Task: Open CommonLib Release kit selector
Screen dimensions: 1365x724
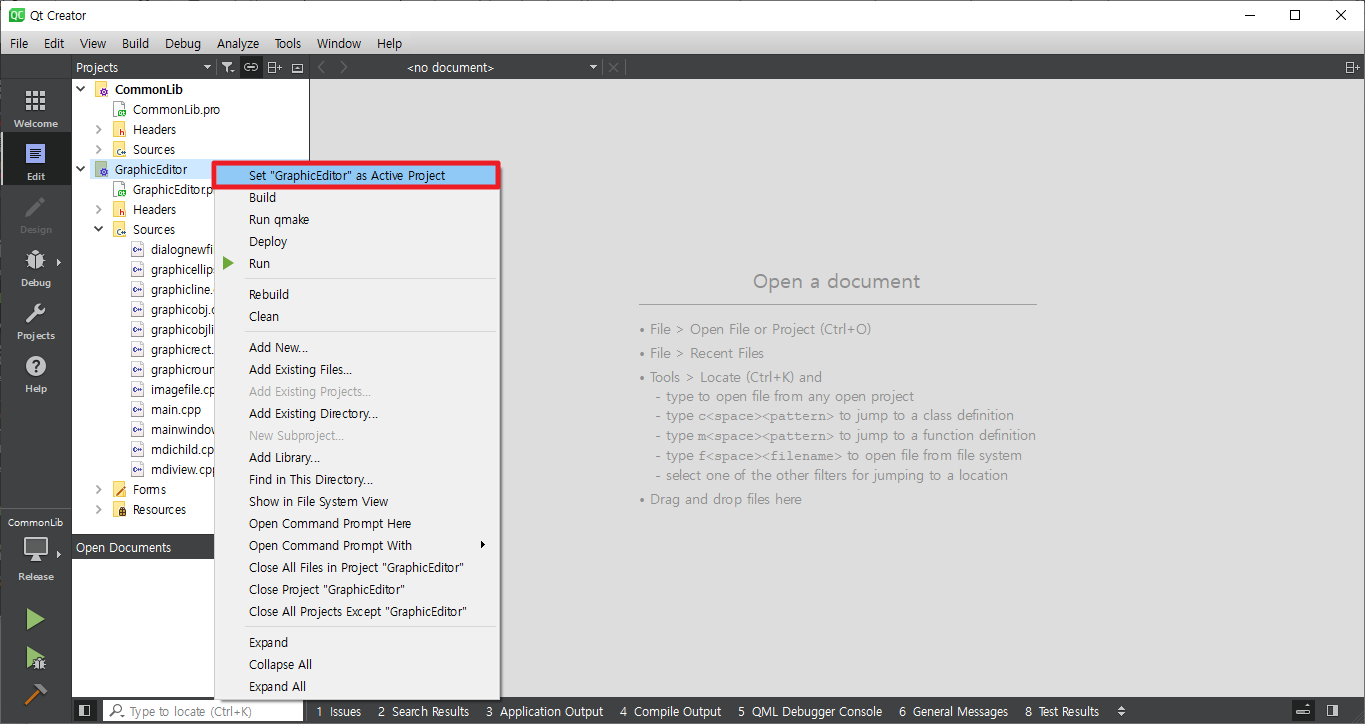Action: click(35, 549)
